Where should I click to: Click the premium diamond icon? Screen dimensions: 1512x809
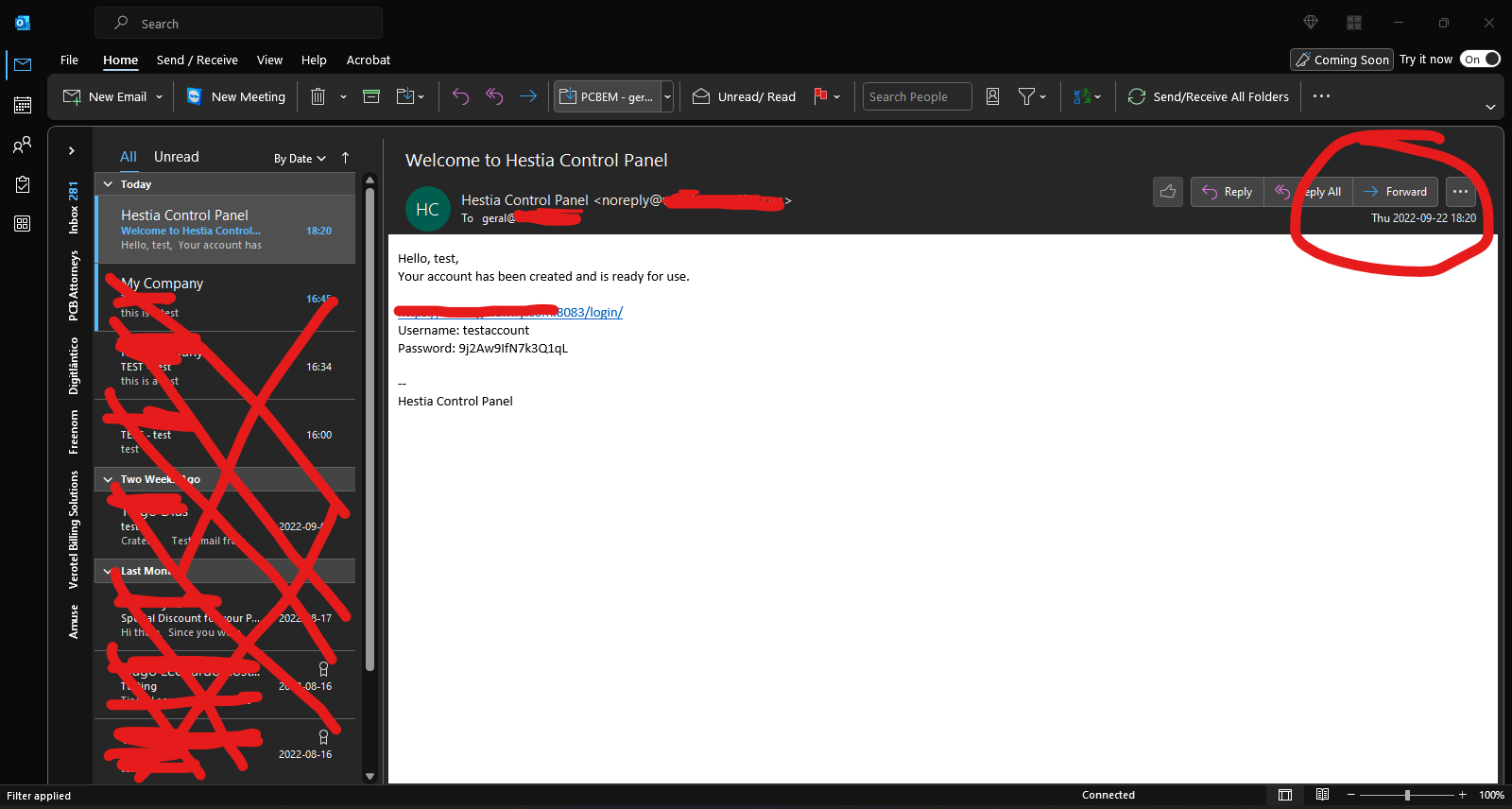(1311, 23)
